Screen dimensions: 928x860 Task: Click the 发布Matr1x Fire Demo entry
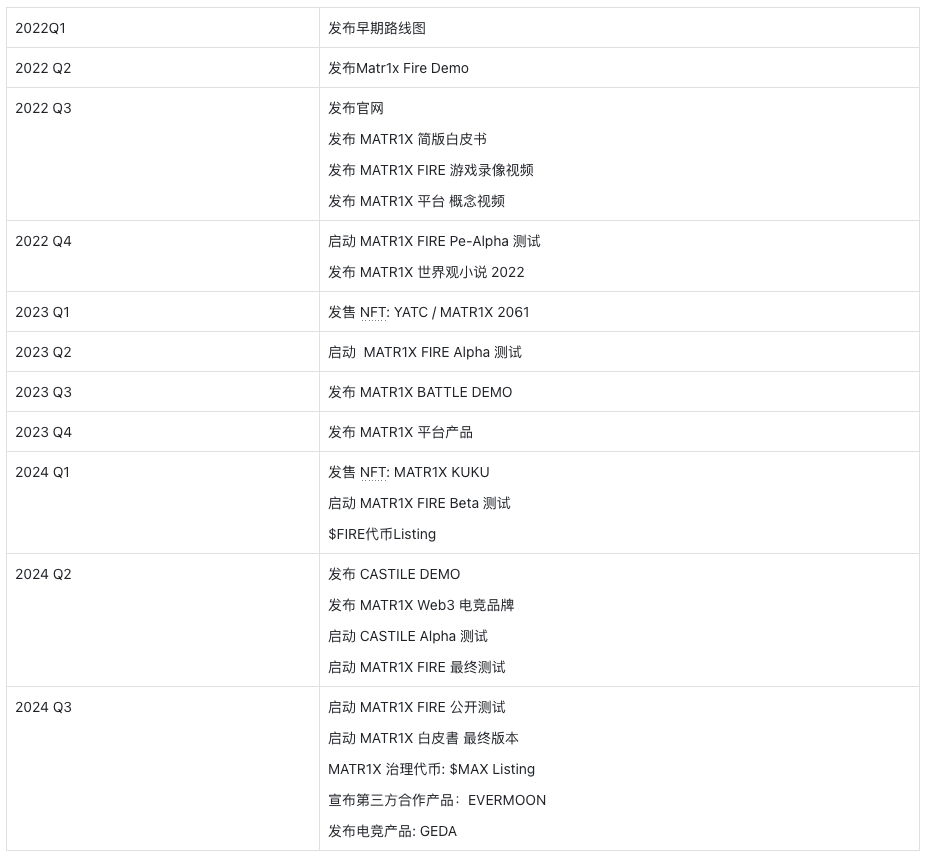[398, 68]
